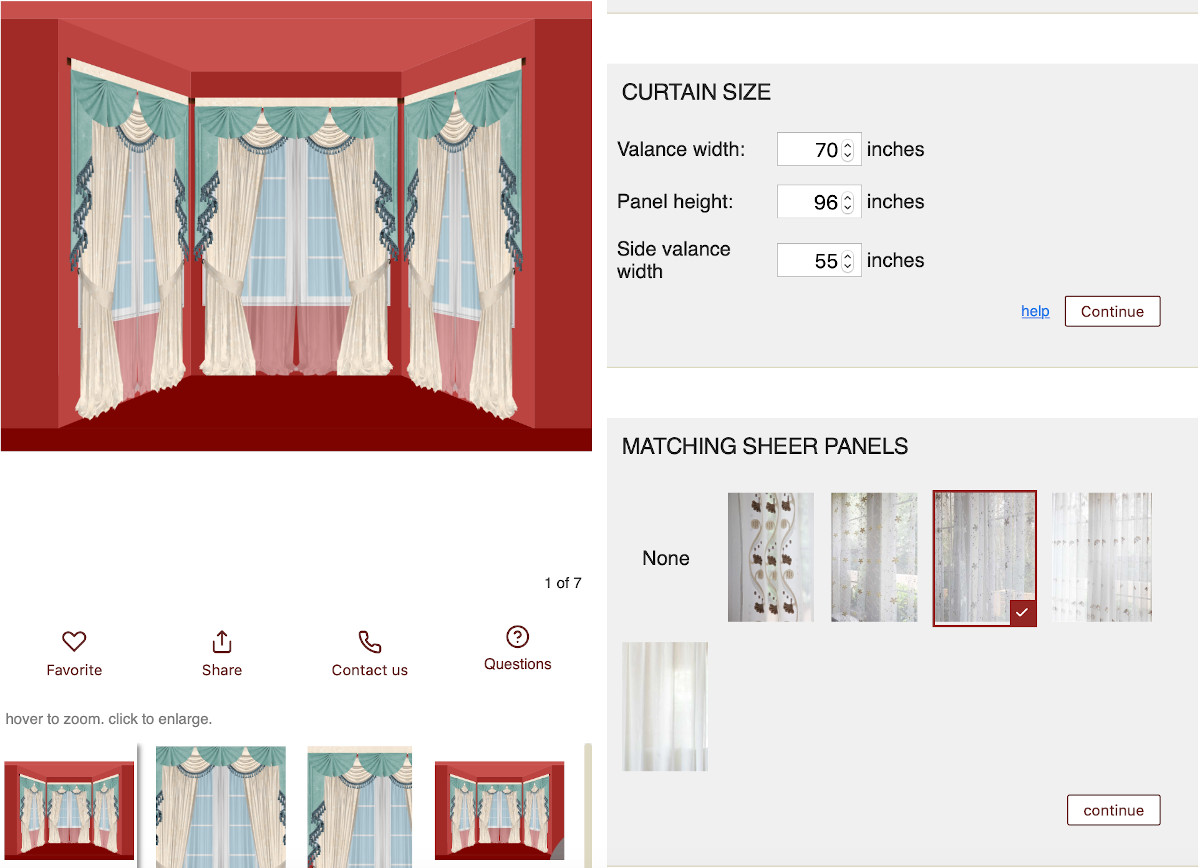Click the main bay window curtain image
Viewport: 1200px width, 868px height.
296,226
